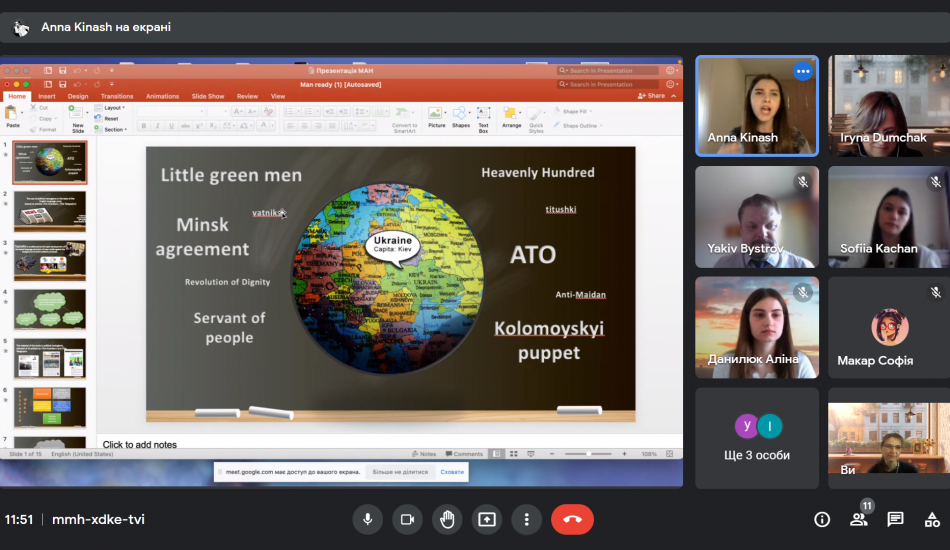Switch to the Insert ribbon tab
Image resolution: width=950 pixels, height=550 pixels.
coord(46,96)
